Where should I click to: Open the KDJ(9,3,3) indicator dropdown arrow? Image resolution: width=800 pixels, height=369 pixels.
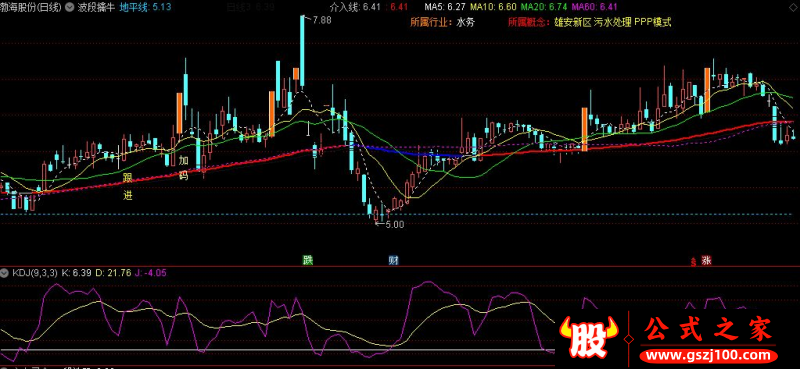[5, 273]
